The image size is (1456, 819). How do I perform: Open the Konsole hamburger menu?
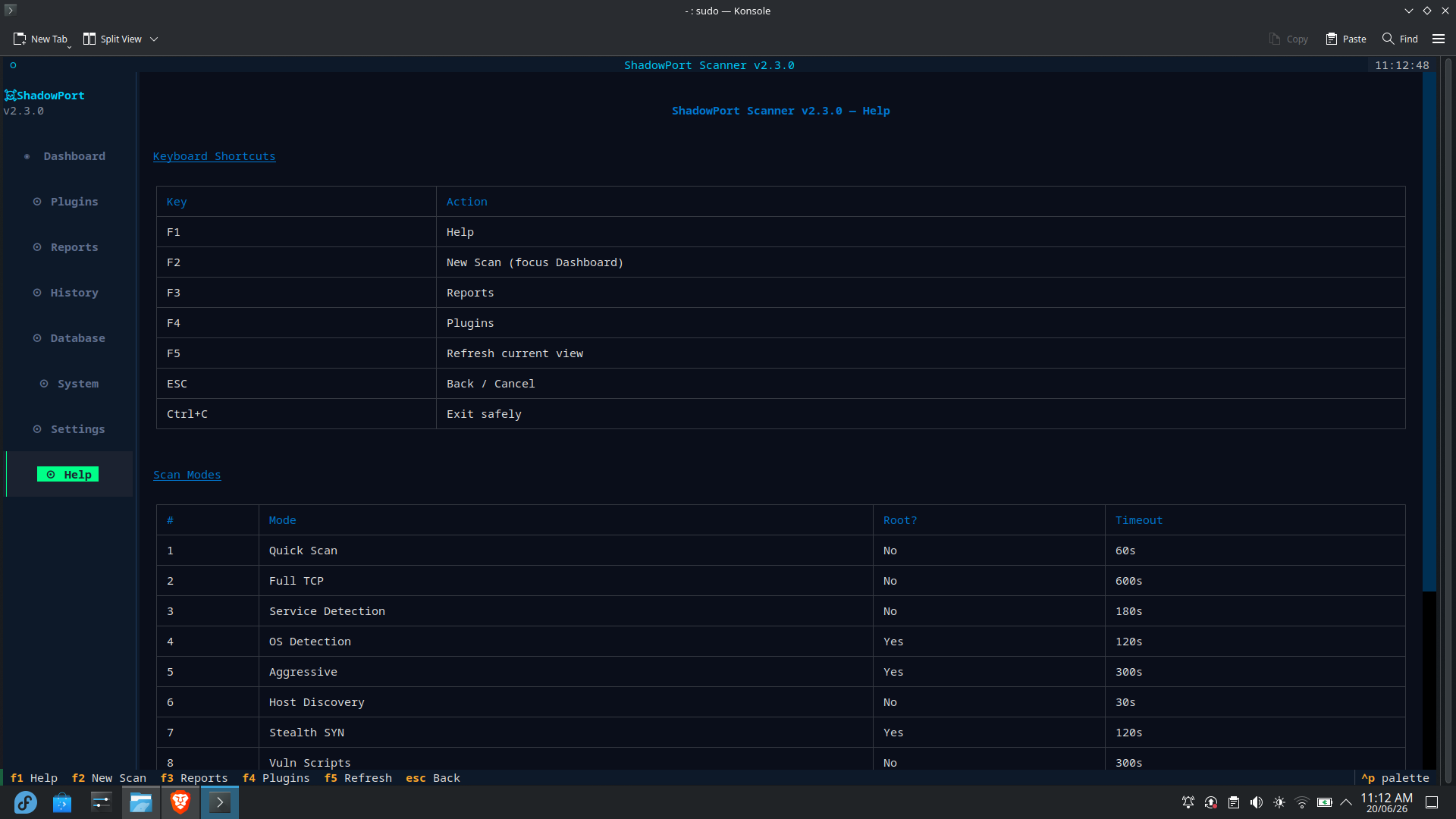pos(1439,39)
